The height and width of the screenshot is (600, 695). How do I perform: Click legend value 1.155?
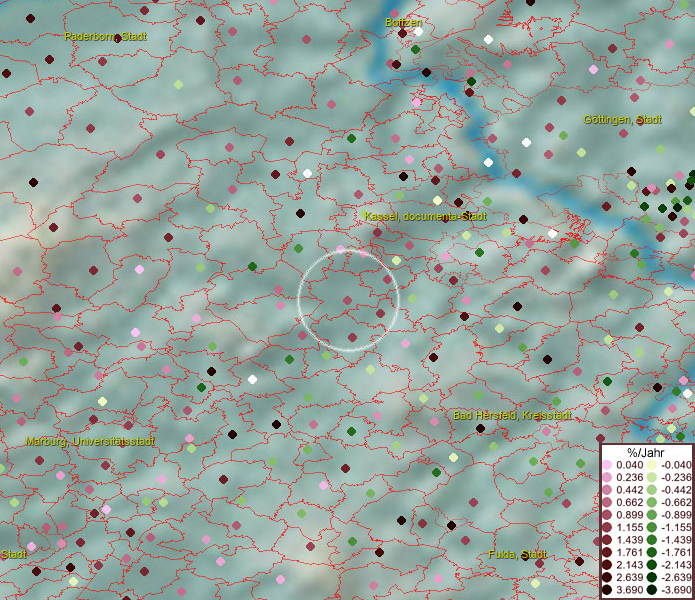pyautogui.click(x=629, y=527)
